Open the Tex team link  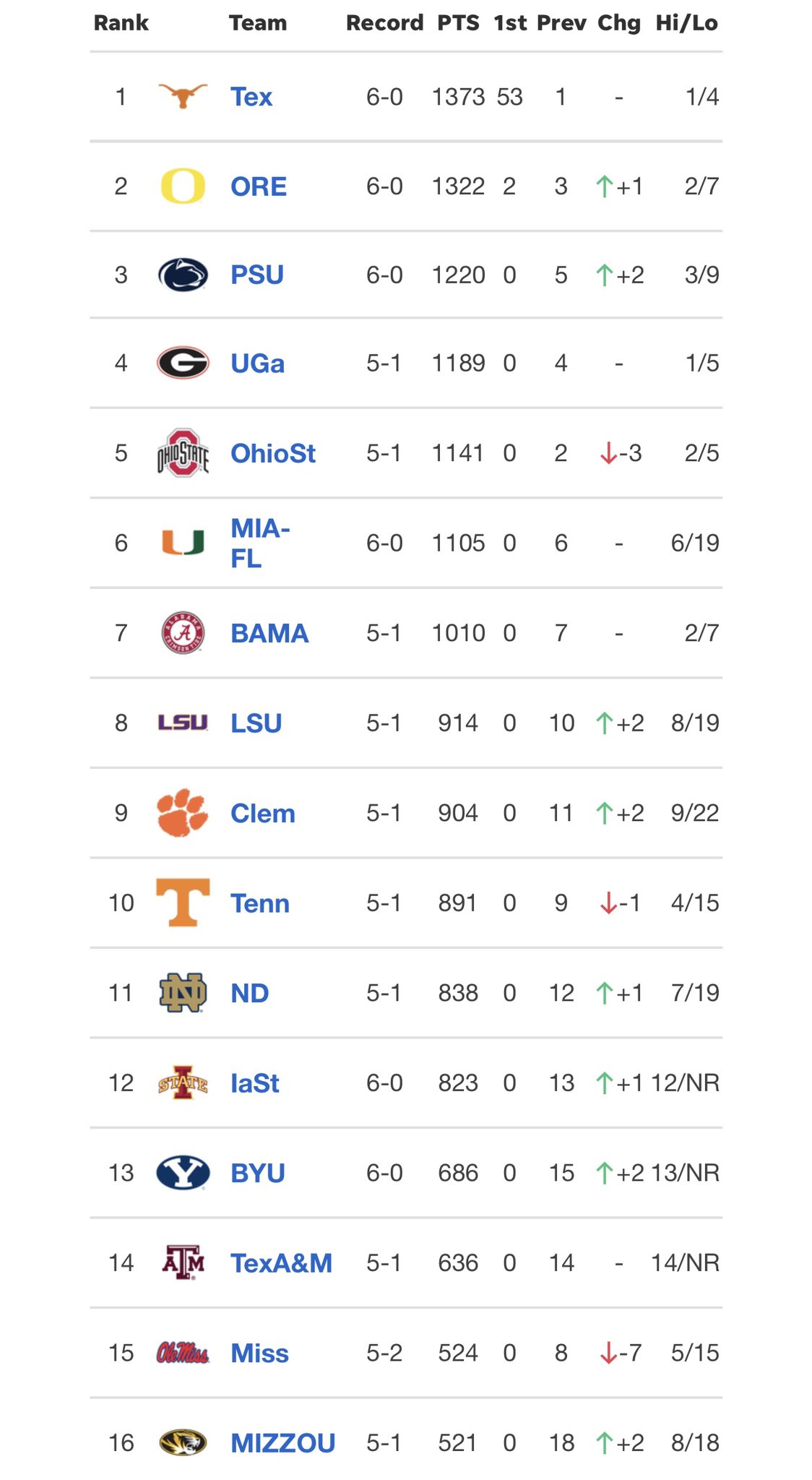[251, 96]
